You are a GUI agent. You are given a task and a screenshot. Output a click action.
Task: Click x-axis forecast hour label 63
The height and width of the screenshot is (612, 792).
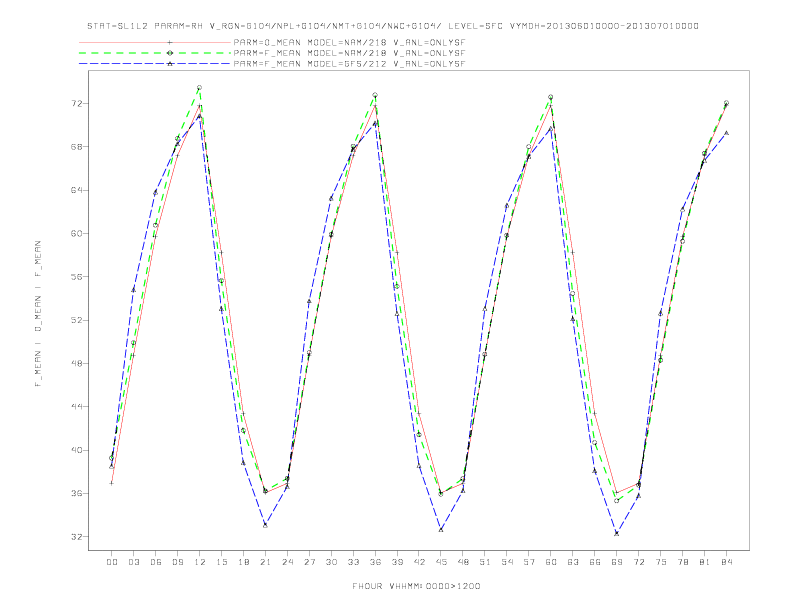click(573, 562)
